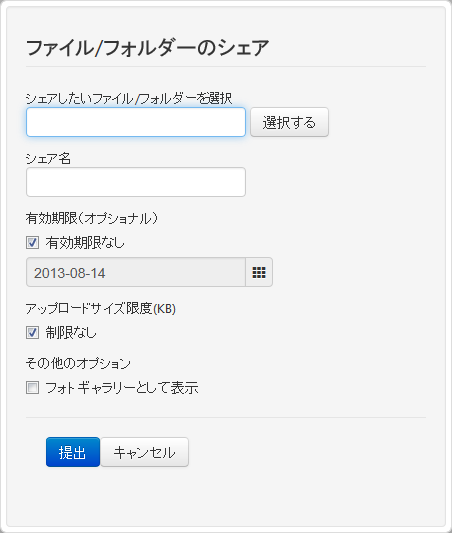Click the フォトギャラリーとして表示 label text
Viewport: 452px width, 533px height.
[122, 388]
